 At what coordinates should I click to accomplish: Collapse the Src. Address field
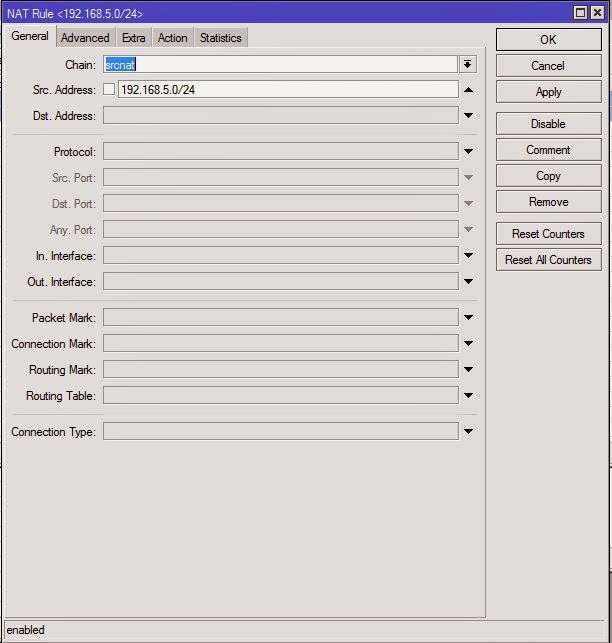tap(468, 89)
